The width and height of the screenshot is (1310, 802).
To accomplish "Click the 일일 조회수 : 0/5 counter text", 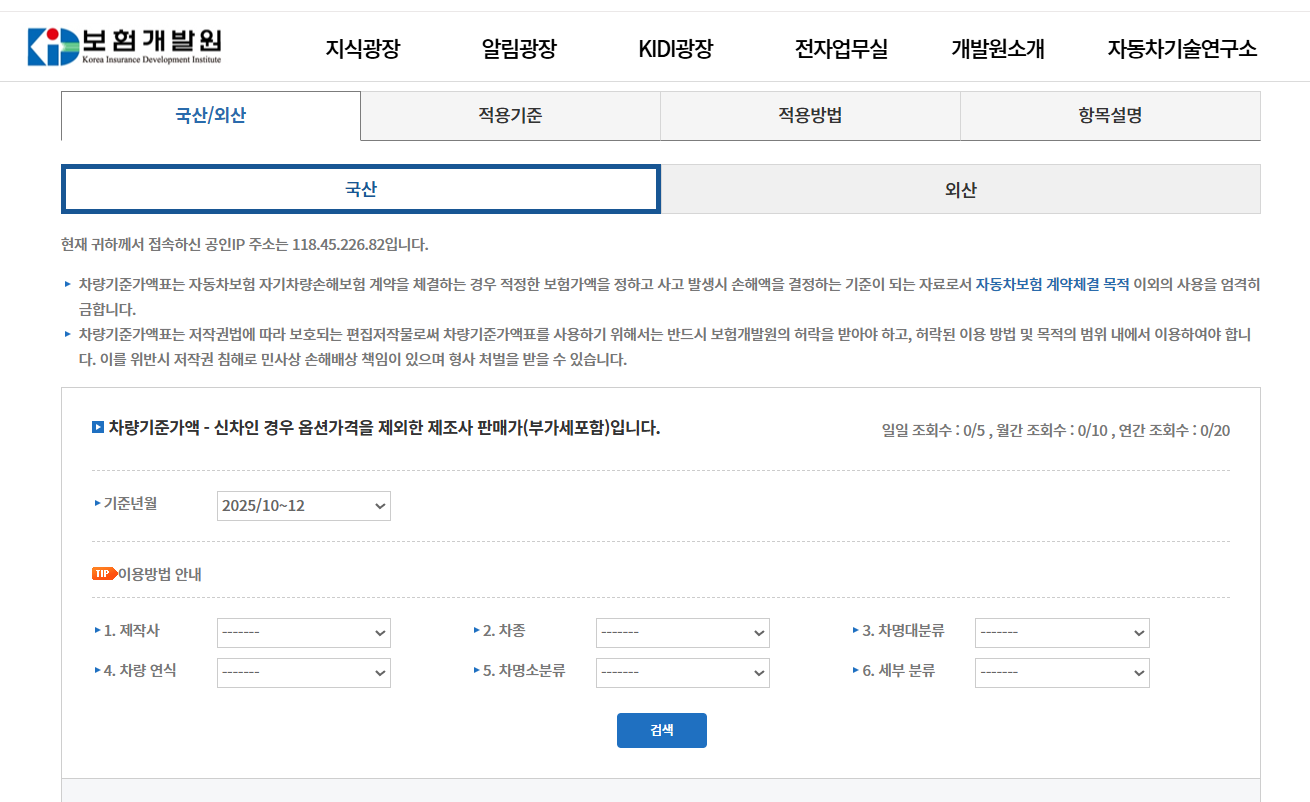I will tap(934, 431).
